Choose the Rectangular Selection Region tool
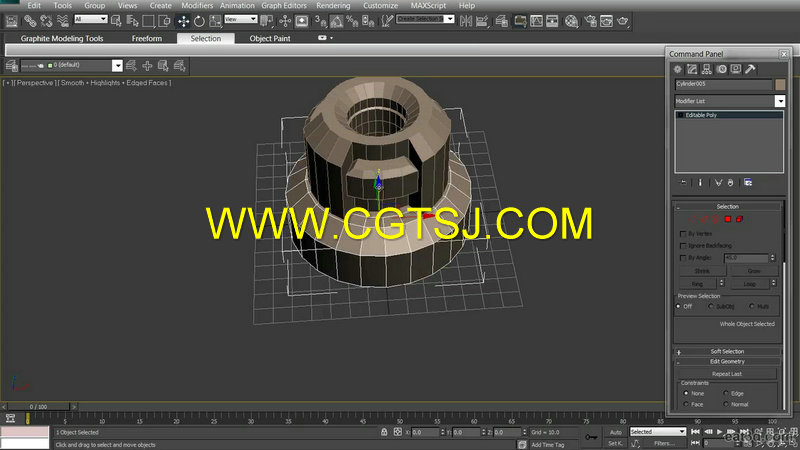 tap(148, 21)
